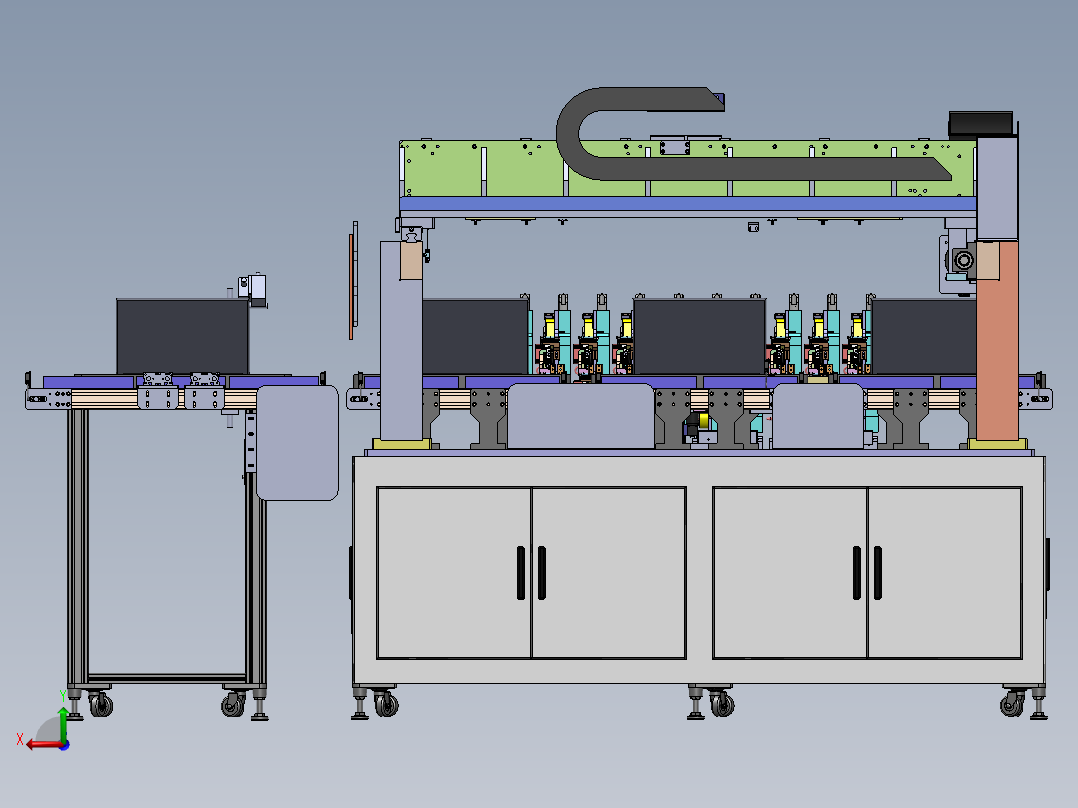This screenshot has width=1078, height=808.
Task: Select the dark box on the left conveyor stand
Action: pos(182,337)
